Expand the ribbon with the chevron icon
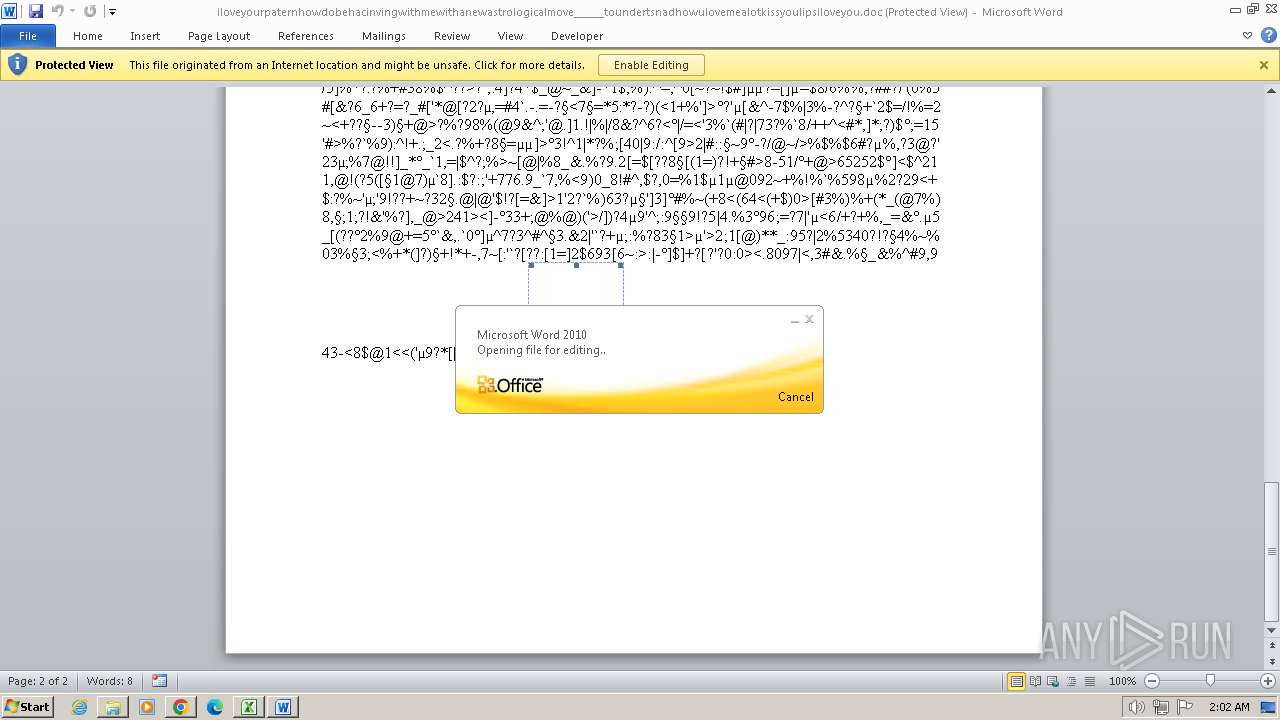The height and width of the screenshot is (720, 1280). 1247,36
